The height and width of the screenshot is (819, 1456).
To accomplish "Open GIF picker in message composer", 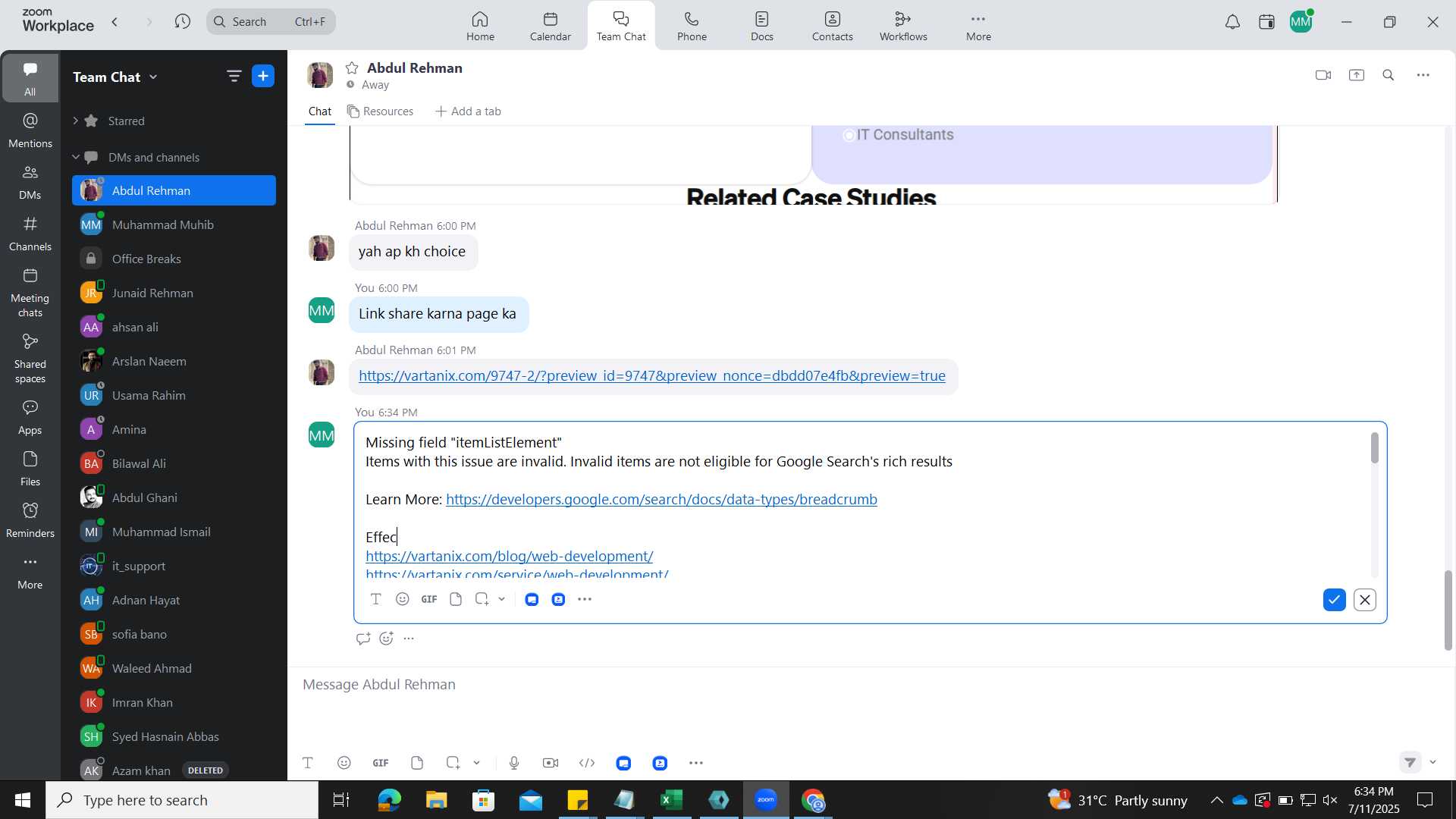I will pyautogui.click(x=381, y=763).
